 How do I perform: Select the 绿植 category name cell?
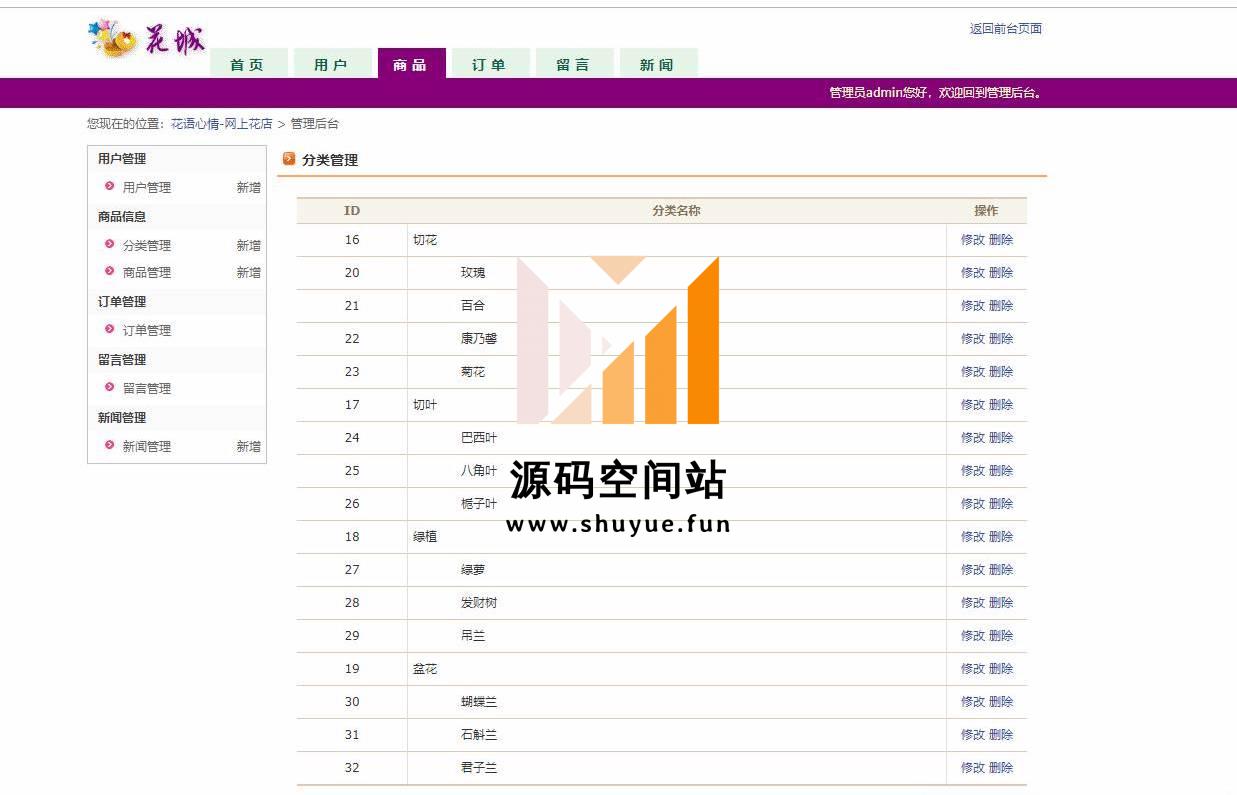point(677,537)
